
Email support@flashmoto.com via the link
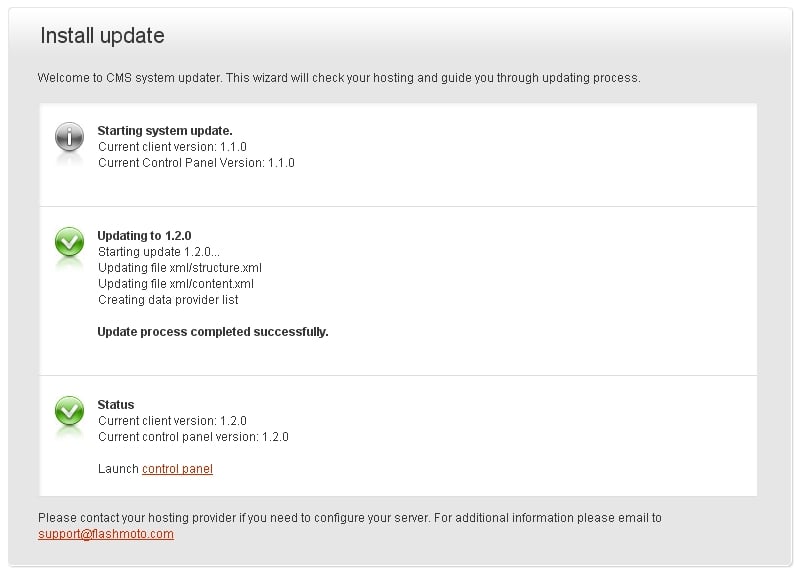(106, 534)
